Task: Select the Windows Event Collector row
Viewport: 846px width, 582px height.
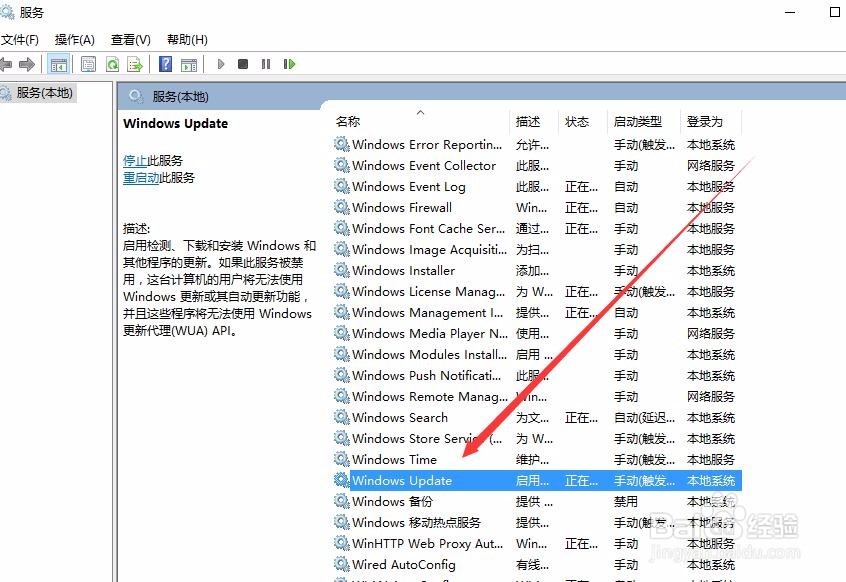Action: pyautogui.click(x=537, y=166)
